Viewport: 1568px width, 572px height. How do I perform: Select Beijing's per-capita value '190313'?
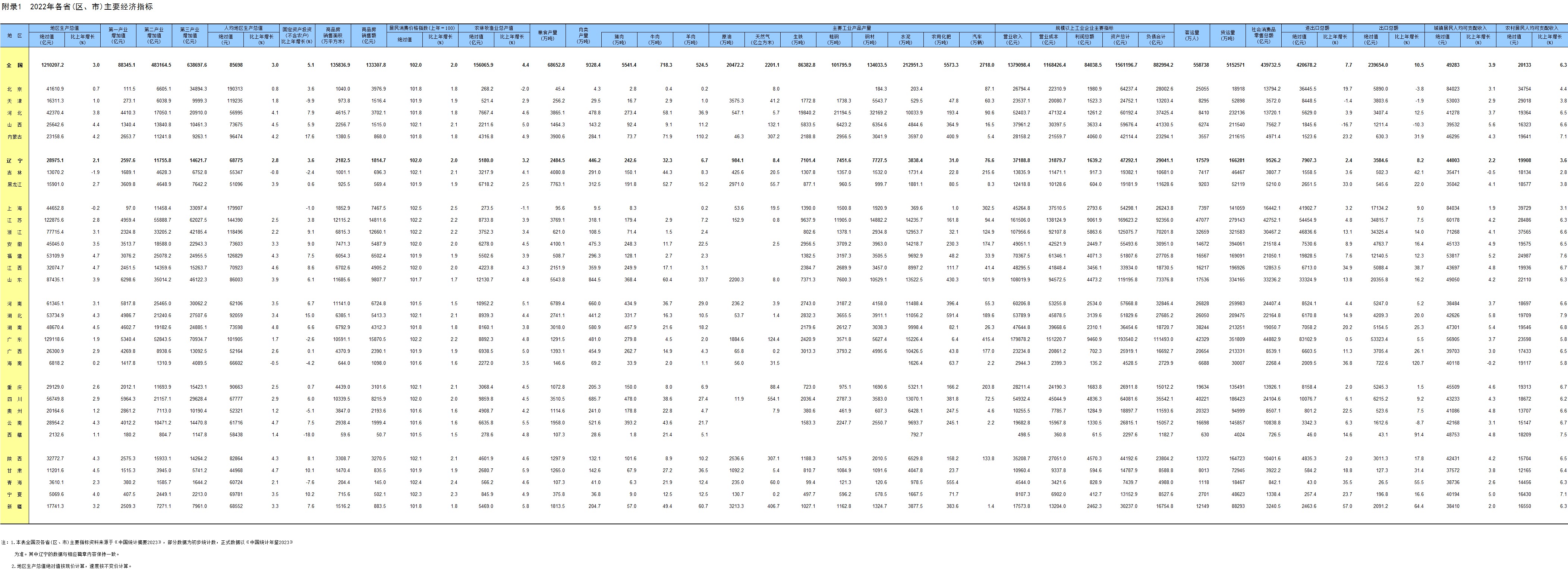(x=234, y=89)
